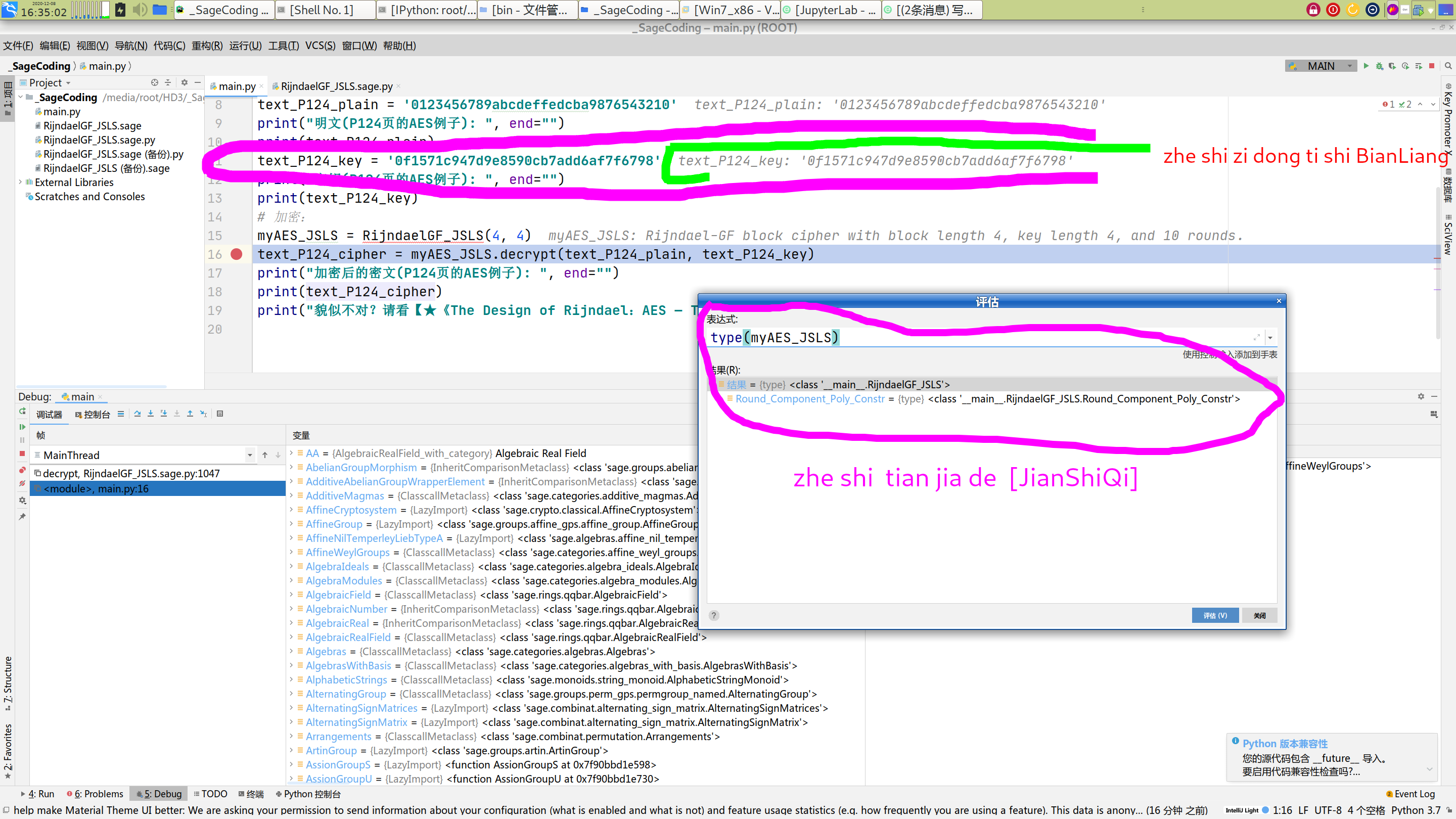1456x819 pixels.
Task: Switch to the RijndaelGF_JSLS.sage.py editor tab
Action: point(336,86)
